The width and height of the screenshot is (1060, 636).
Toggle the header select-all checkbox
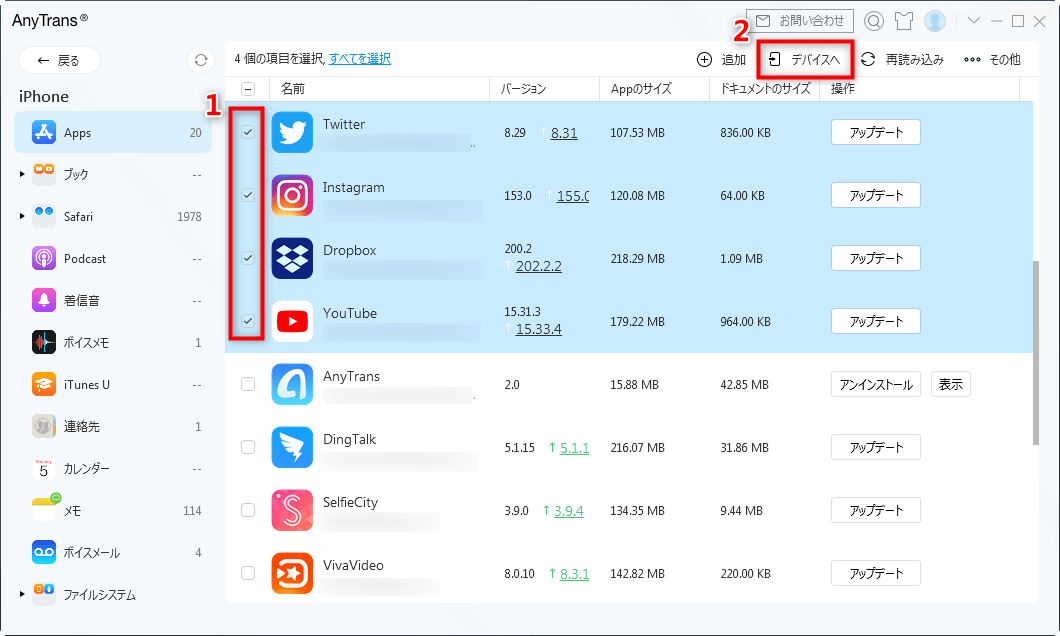click(x=248, y=89)
